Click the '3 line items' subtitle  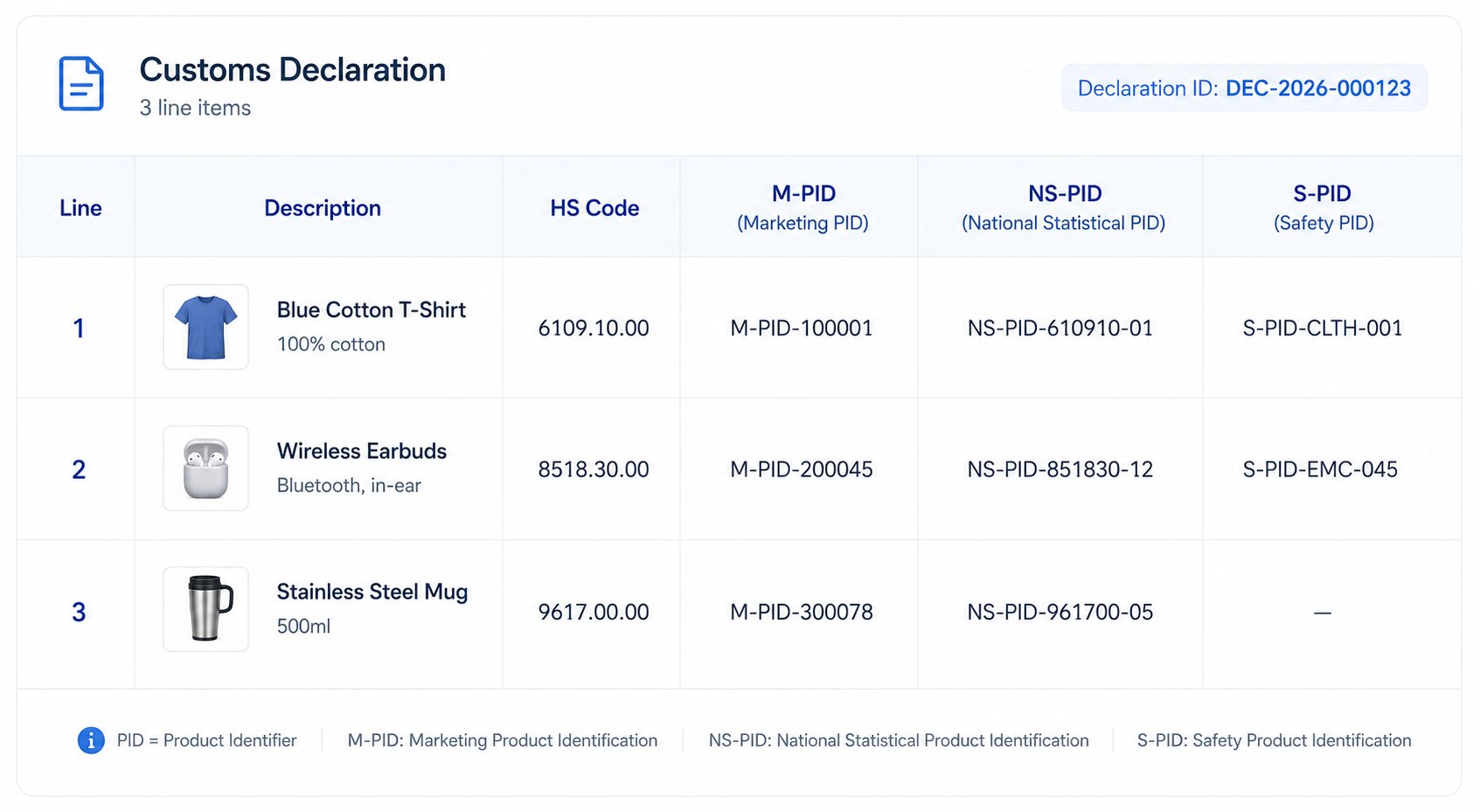coord(195,108)
